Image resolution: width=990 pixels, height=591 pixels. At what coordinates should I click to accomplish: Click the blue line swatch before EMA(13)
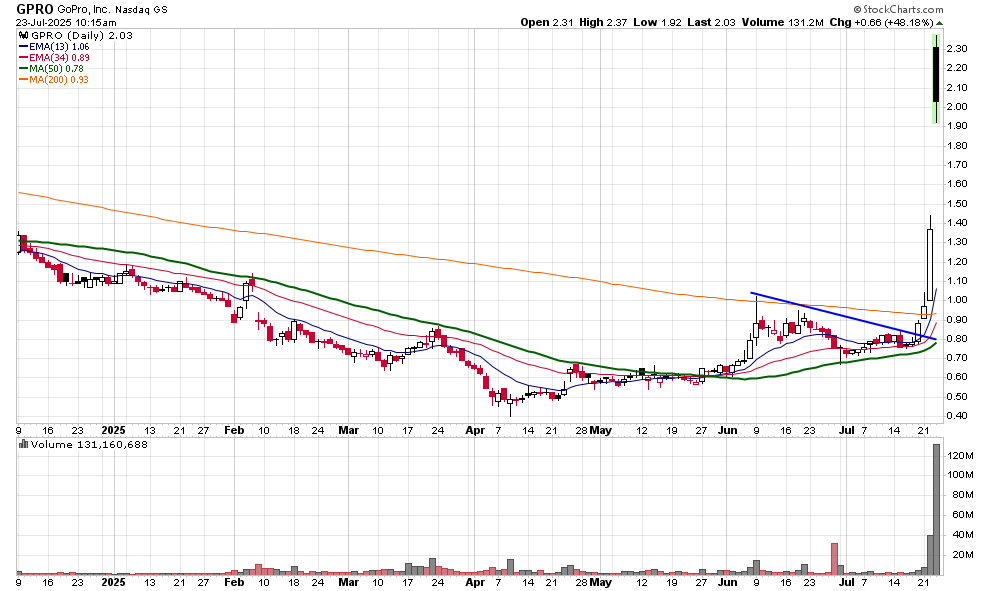tap(23, 47)
